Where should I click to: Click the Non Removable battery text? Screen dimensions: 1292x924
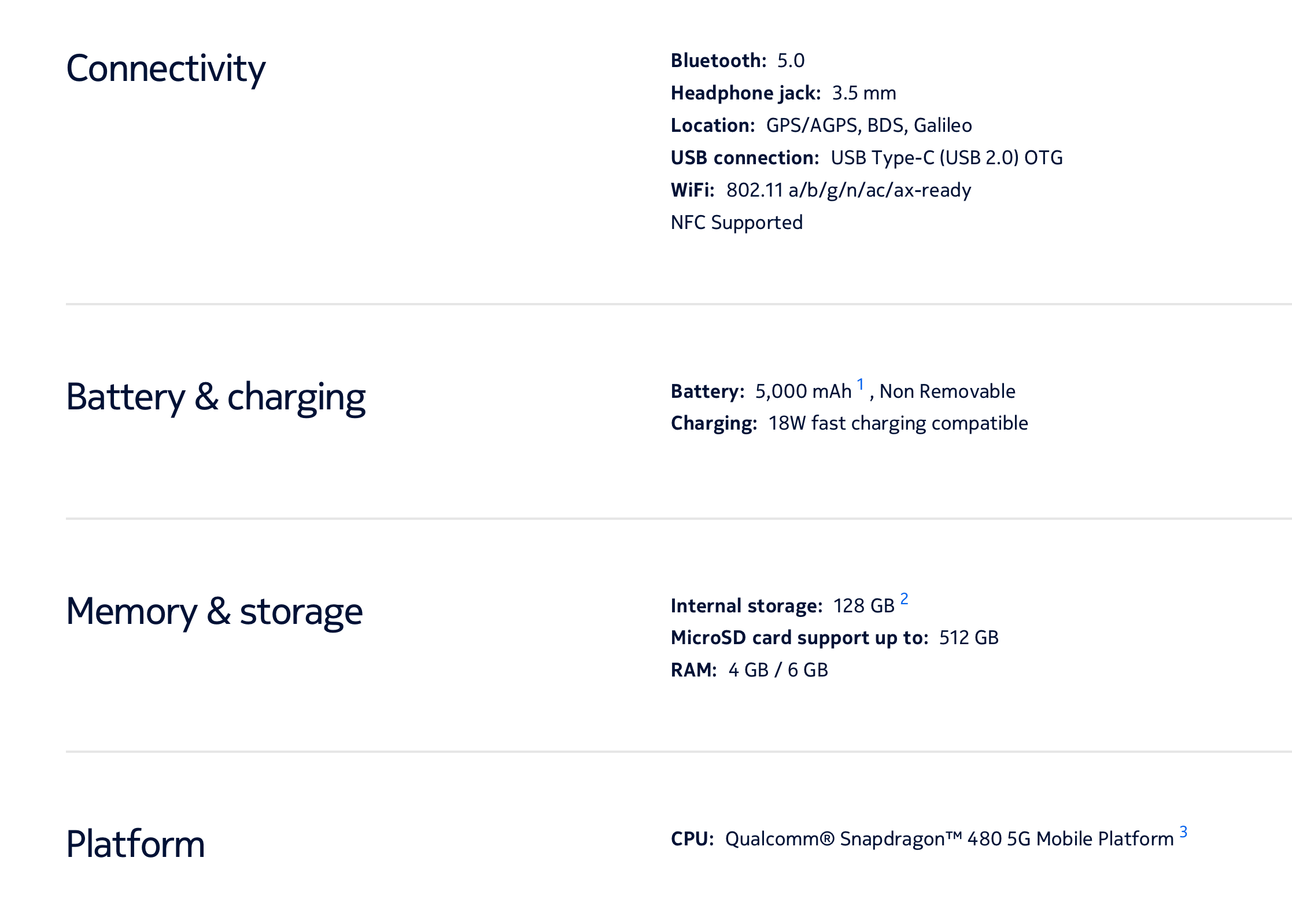pyautogui.click(x=947, y=391)
